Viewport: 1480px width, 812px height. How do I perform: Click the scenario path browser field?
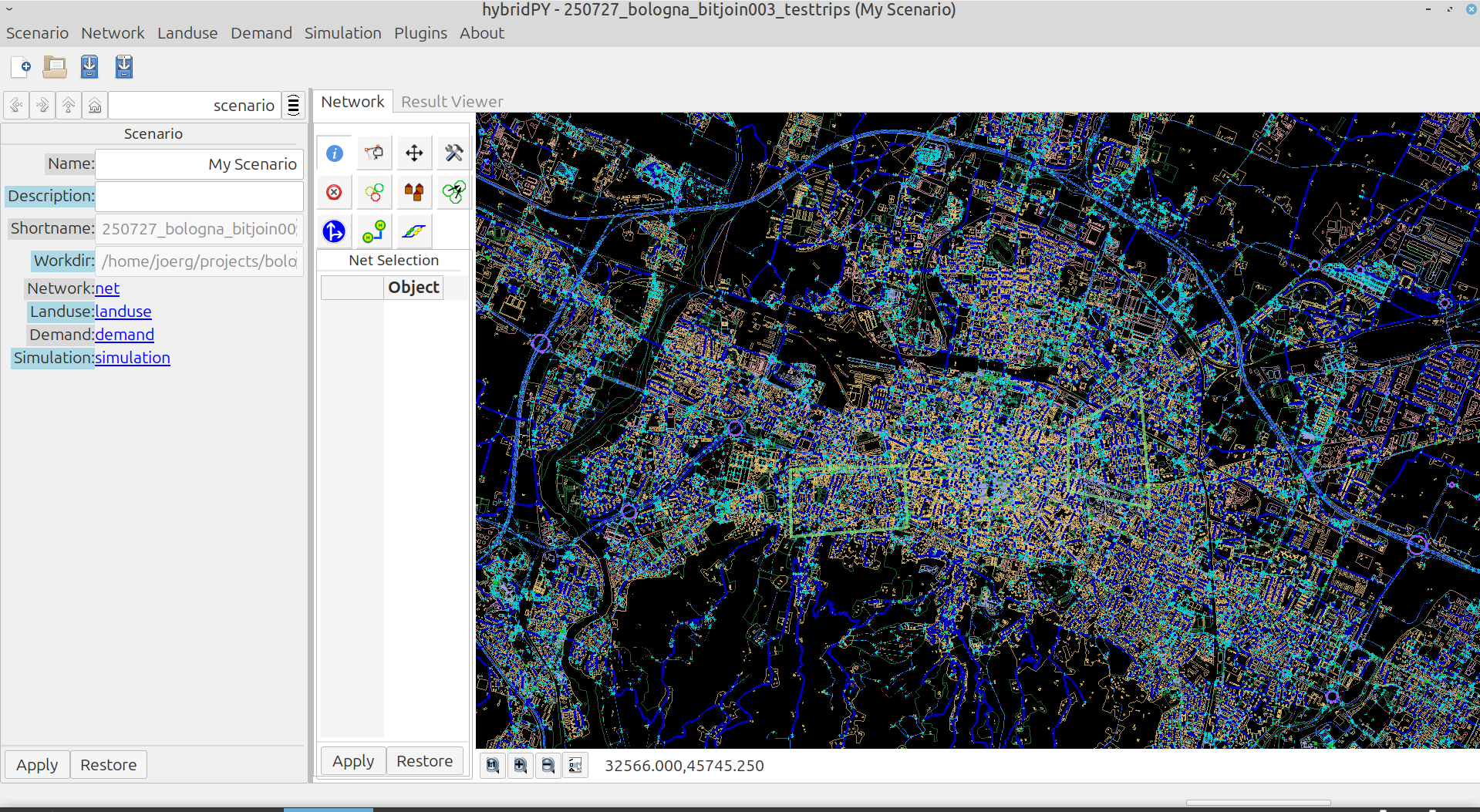tap(194, 106)
